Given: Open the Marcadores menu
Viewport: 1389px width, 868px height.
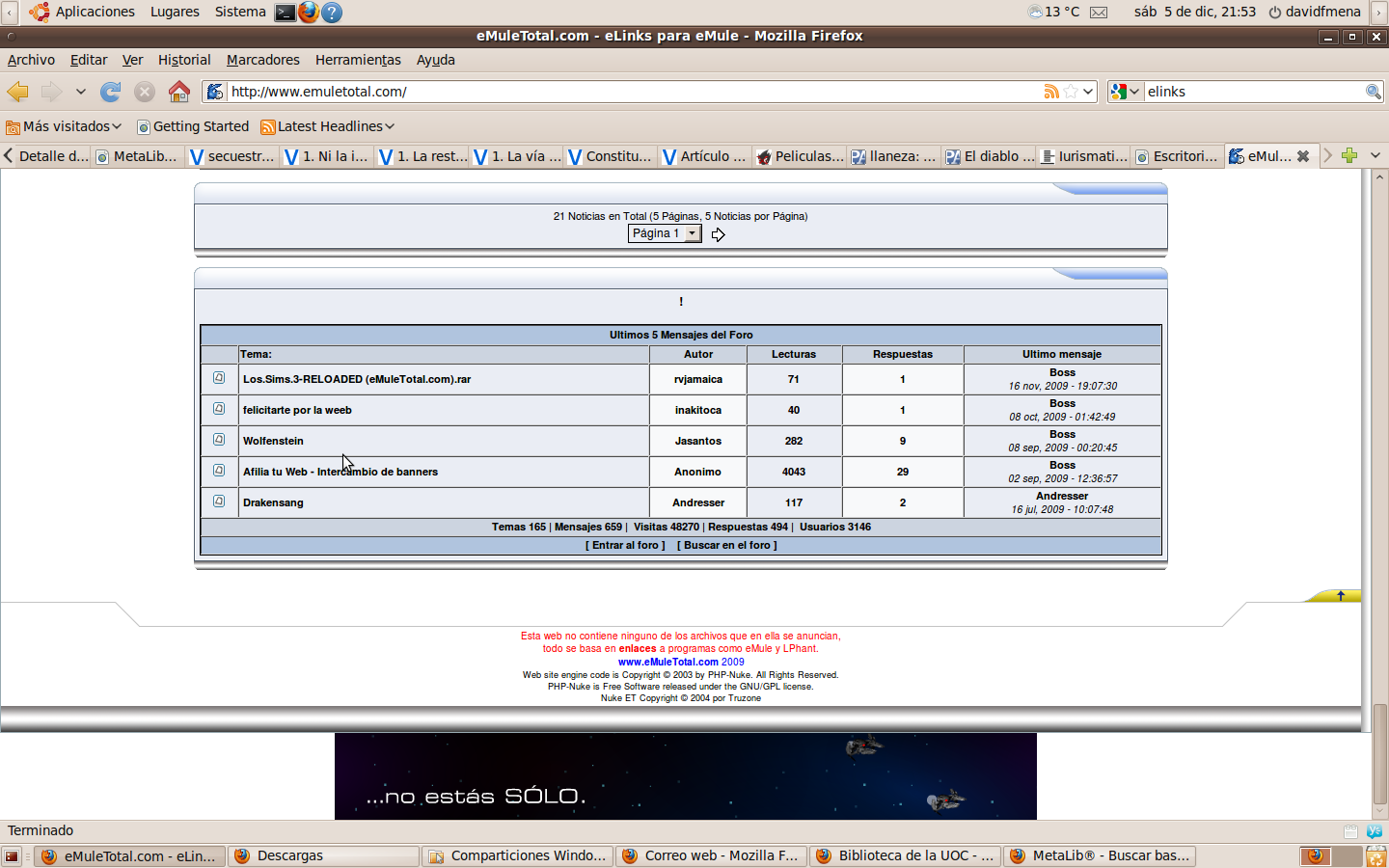Looking at the screenshot, I should point(263,60).
